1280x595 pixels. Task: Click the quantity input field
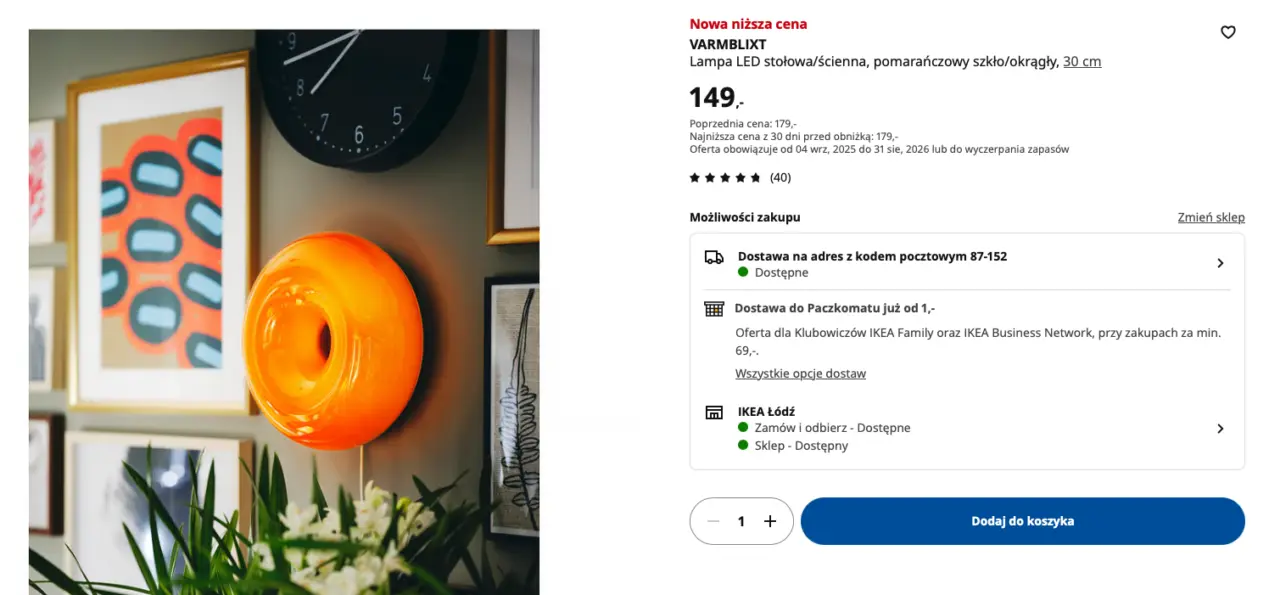pos(741,521)
